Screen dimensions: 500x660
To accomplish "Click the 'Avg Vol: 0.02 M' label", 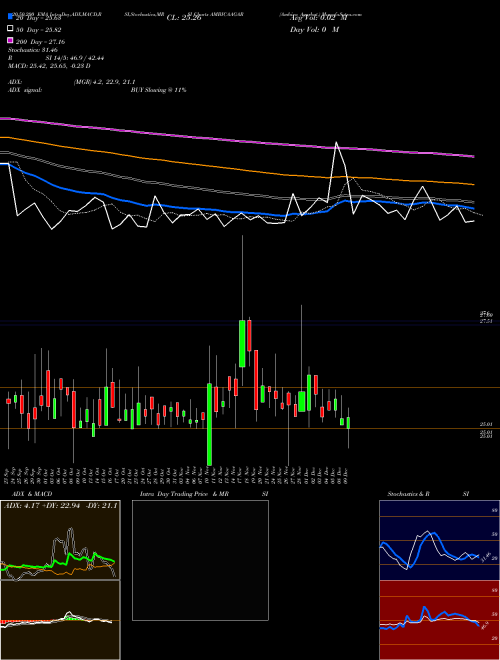I will click(x=318, y=18).
